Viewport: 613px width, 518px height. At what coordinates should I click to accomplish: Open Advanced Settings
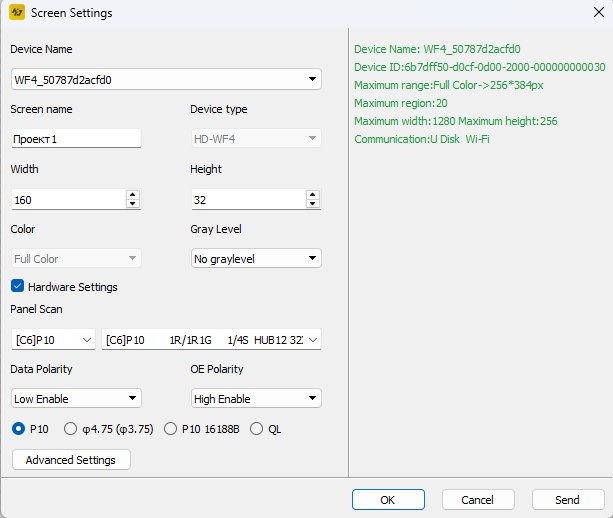(71, 460)
